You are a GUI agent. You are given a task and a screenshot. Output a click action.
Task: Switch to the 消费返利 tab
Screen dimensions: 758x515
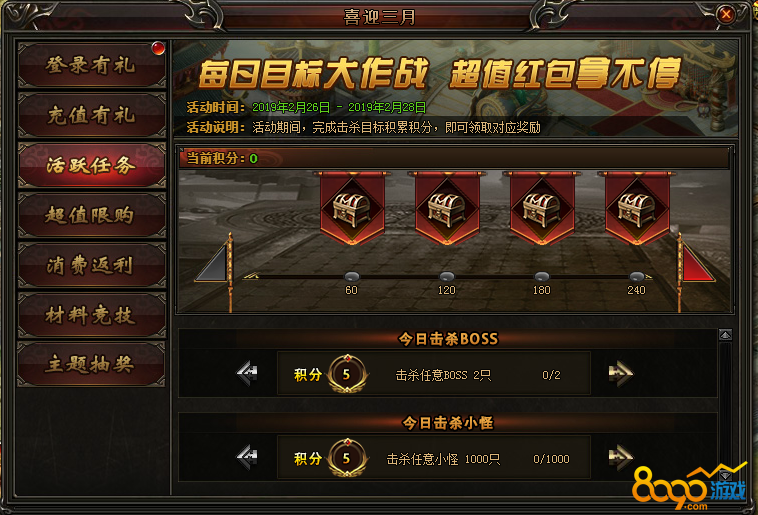click(91, 265)
